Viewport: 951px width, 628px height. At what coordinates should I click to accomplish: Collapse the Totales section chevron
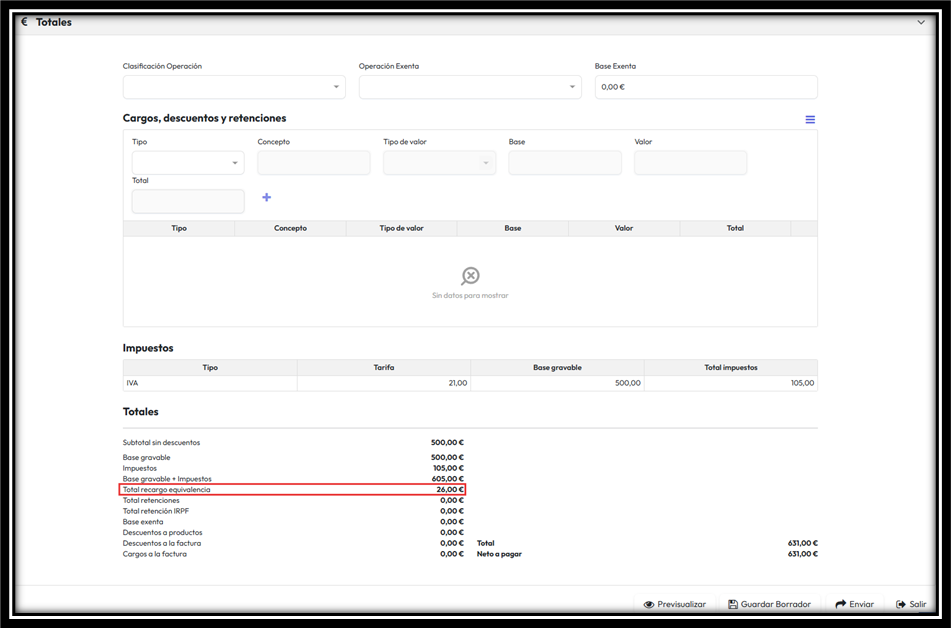click(x=921, y=22)
